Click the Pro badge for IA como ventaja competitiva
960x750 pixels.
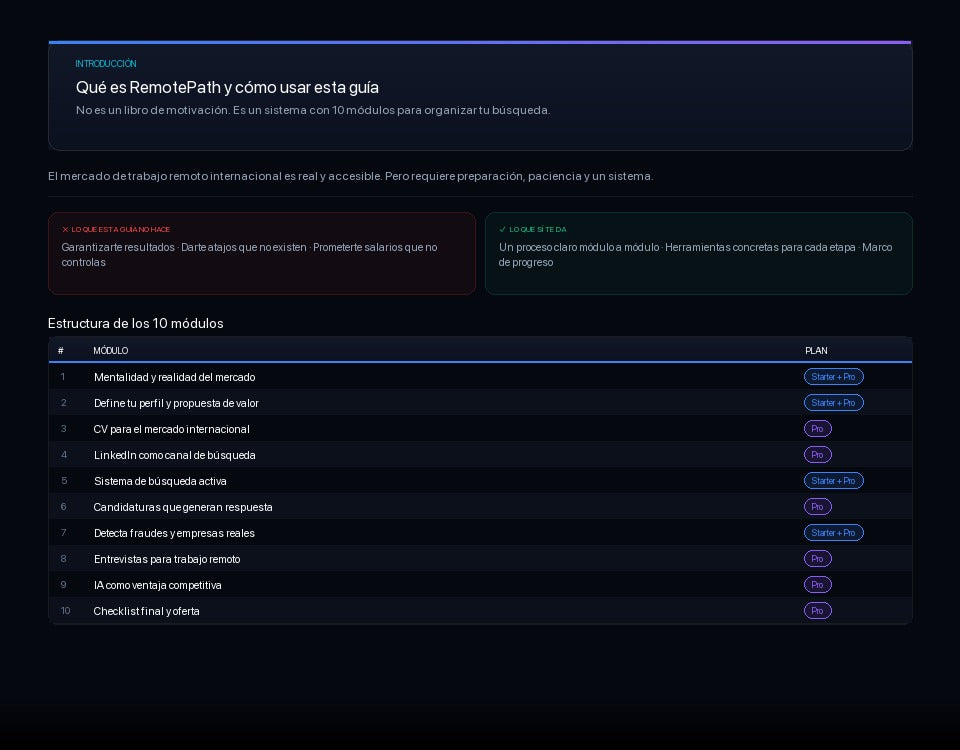click(x=817, y=585)
